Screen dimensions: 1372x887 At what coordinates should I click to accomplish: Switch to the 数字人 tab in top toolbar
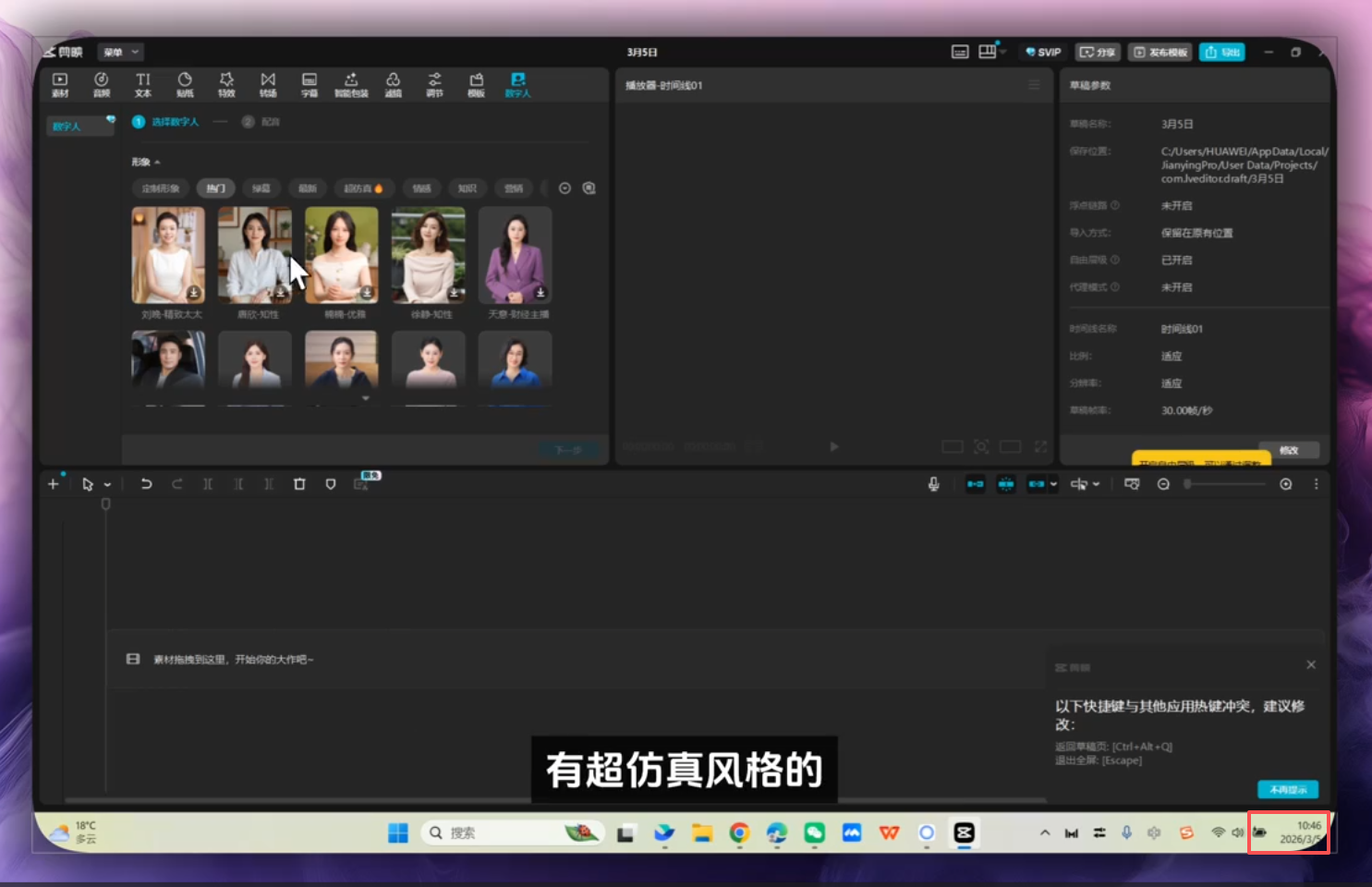(x=517, y=84)
